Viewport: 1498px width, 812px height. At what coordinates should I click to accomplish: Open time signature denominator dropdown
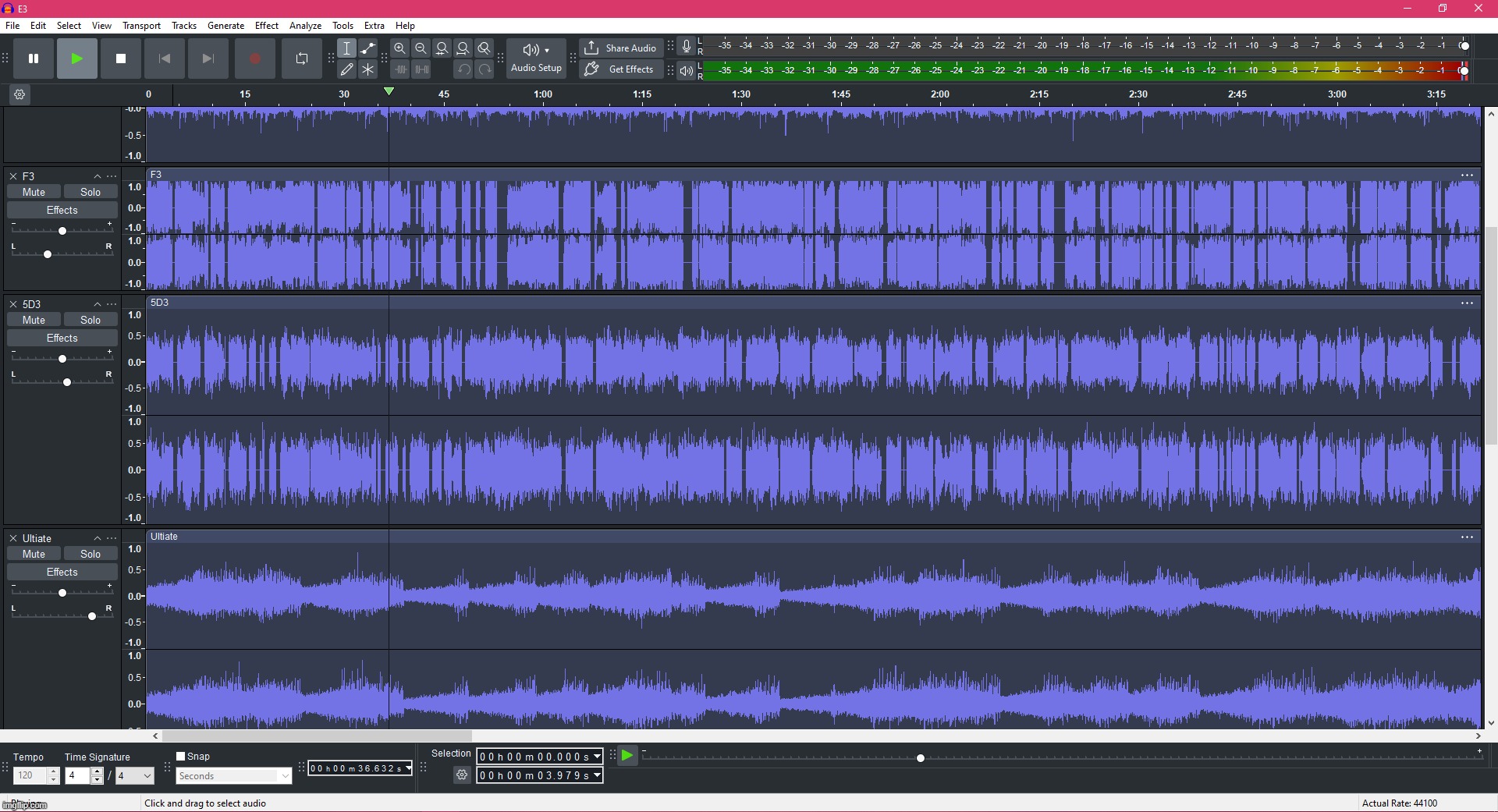click(134, 775)
